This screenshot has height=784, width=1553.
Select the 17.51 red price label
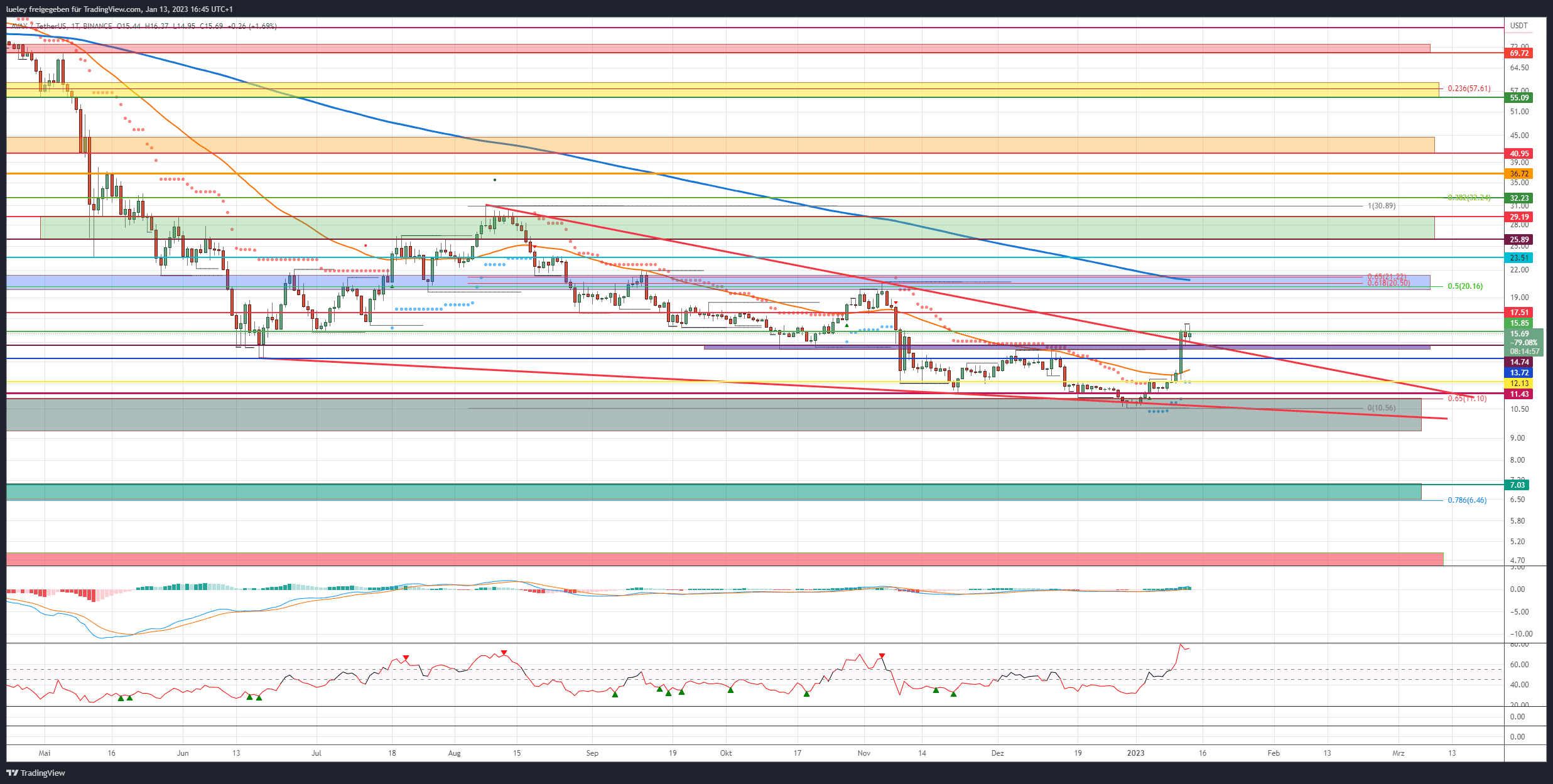(1519, 313)
